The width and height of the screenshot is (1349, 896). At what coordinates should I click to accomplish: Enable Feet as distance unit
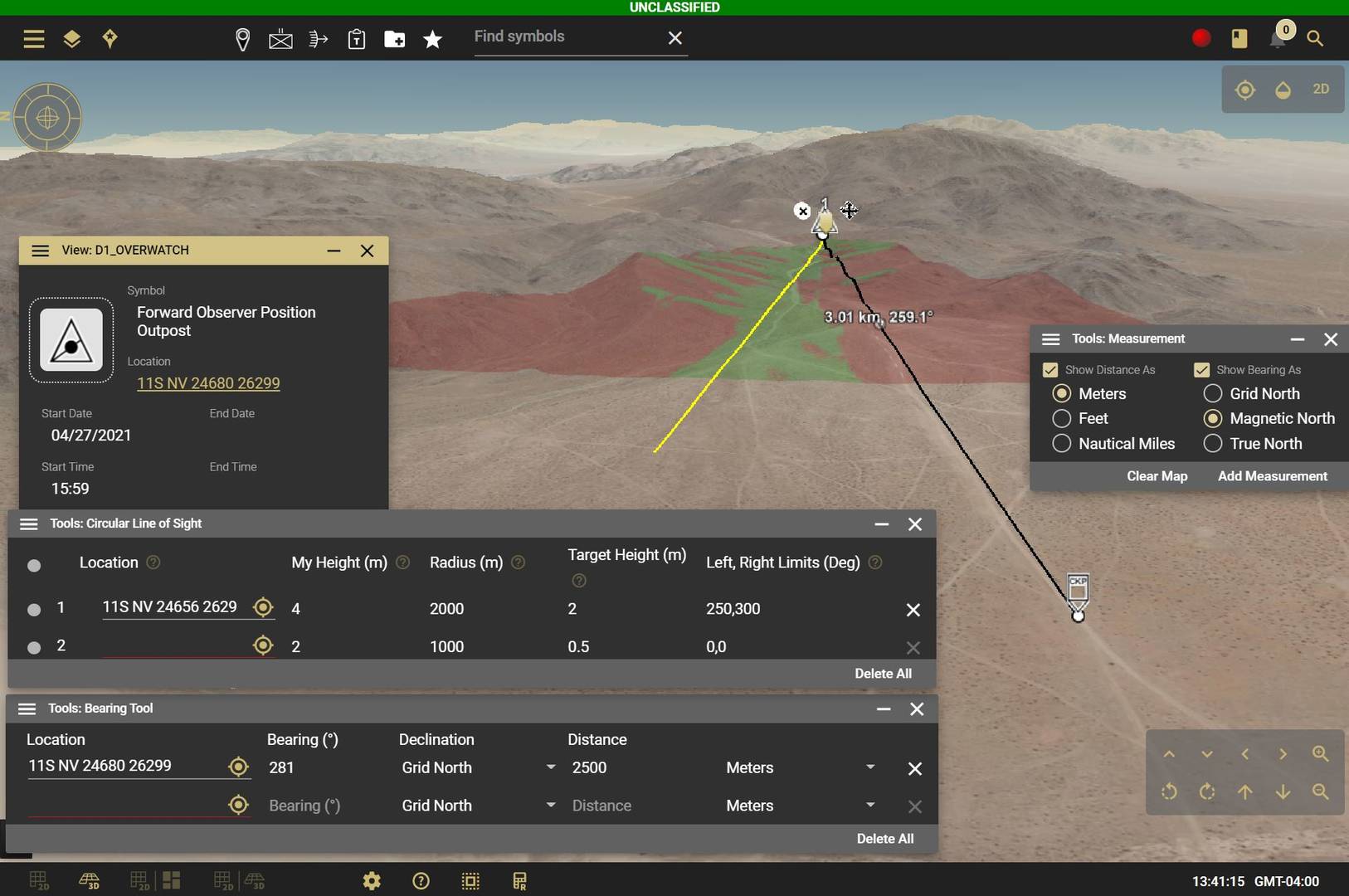pyautogui.click(x=1063, y=419)
